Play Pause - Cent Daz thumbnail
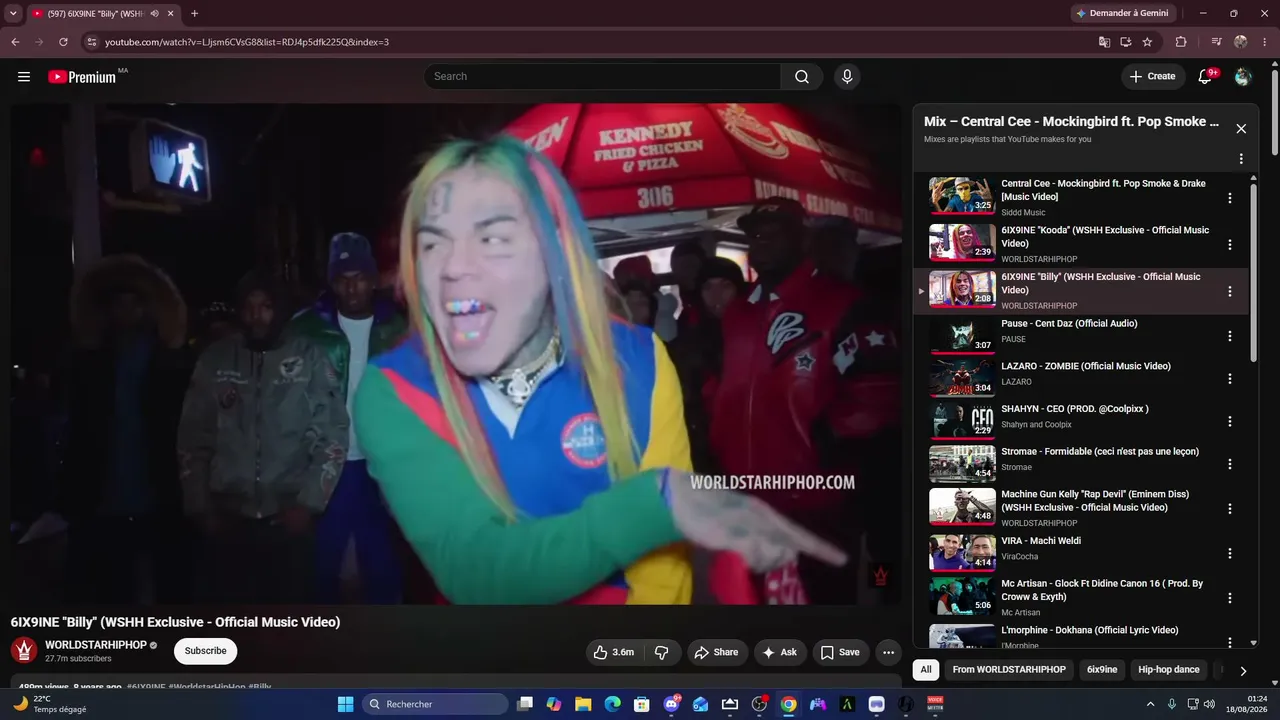 click(962, 335)
